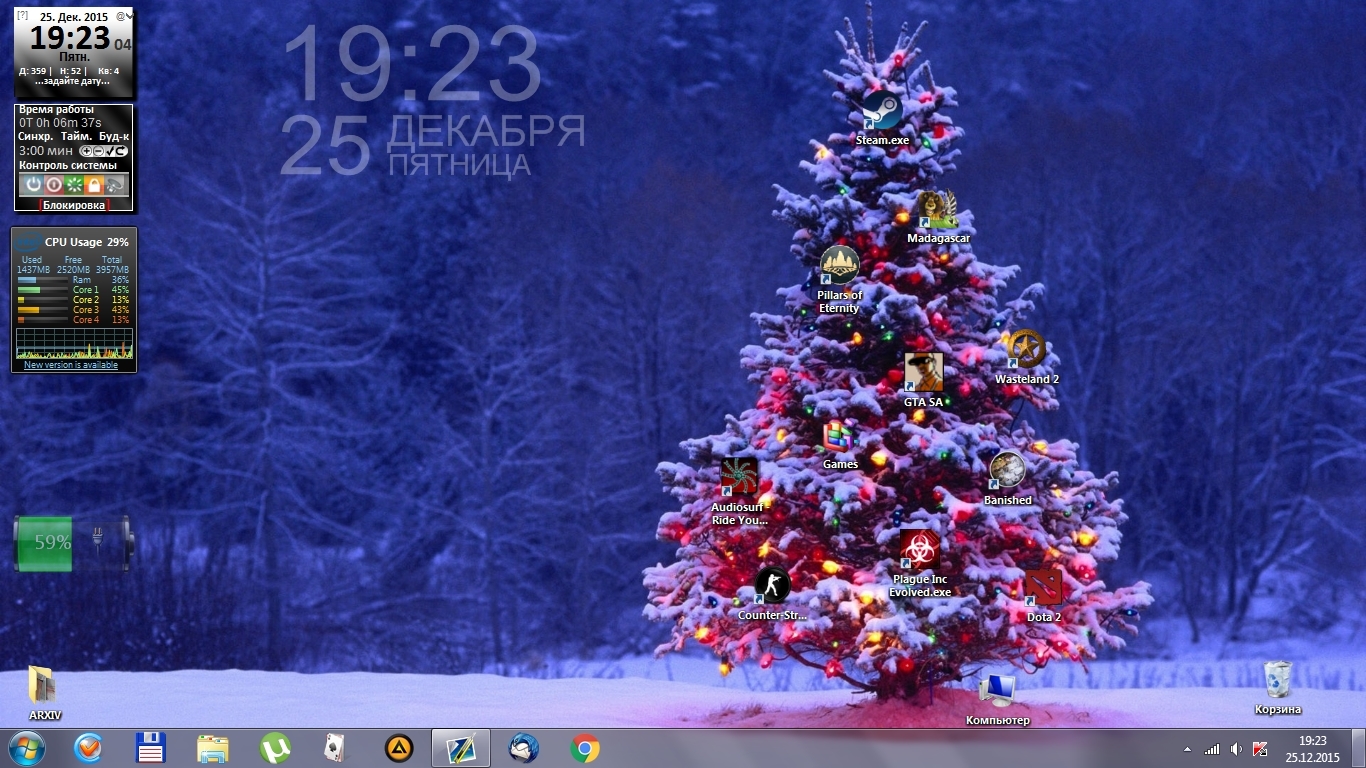Open taskbar clock showing 25.12.2015
Screen dimensions: 1366x768
[x=1312, y=749]
